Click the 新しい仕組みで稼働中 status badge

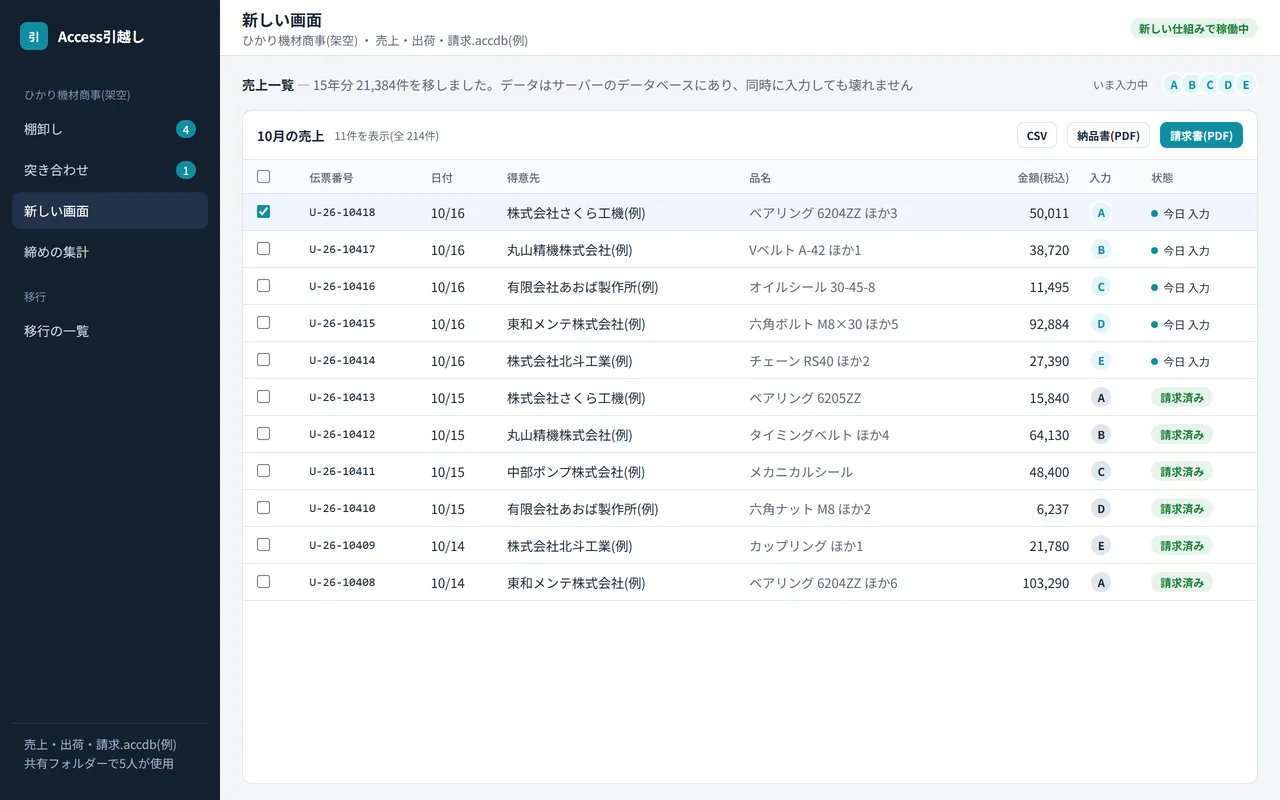coord(1194,29)
